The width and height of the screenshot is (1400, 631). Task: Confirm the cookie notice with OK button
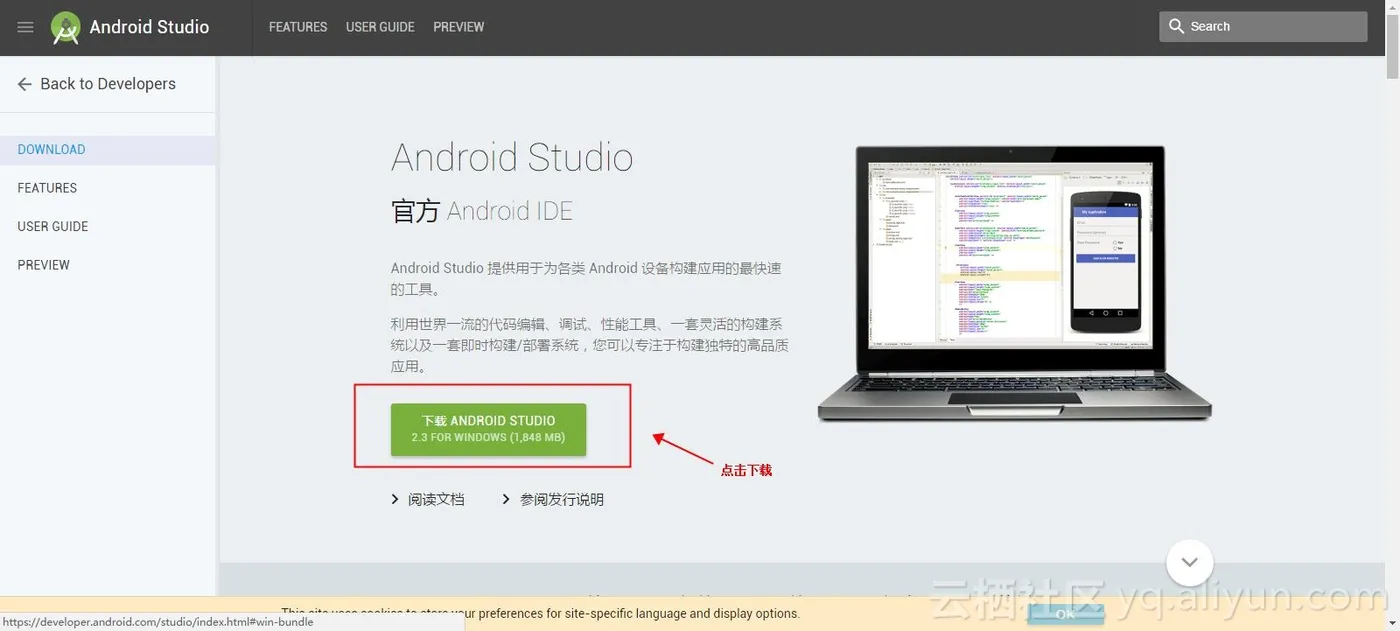coord(1065,614)
